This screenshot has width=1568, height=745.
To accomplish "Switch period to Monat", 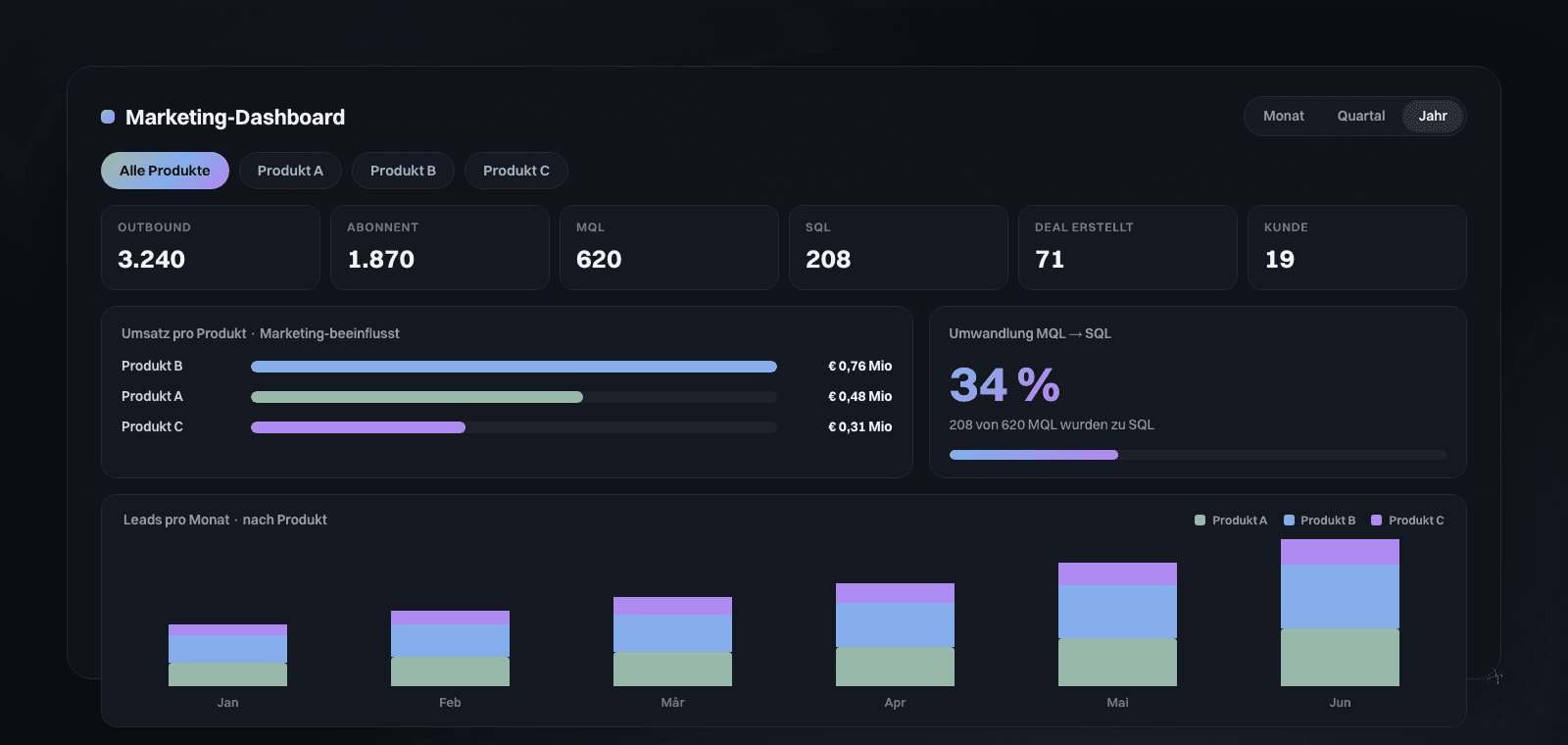I will 1283,116.
